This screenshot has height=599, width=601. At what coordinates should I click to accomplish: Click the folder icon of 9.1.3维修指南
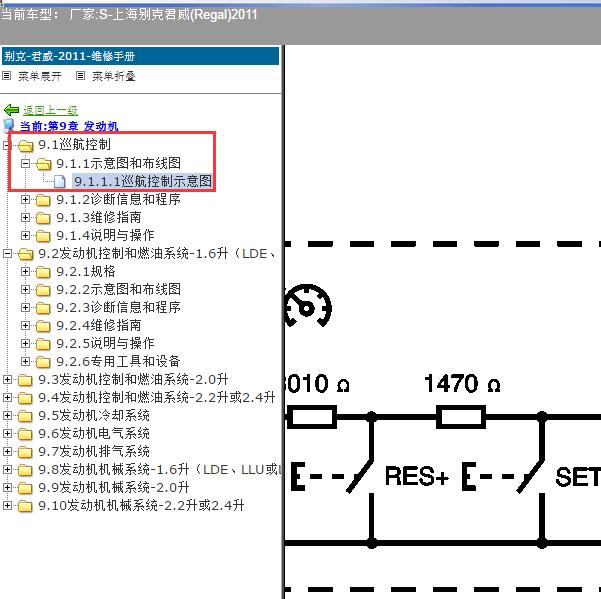click(43, 217)
